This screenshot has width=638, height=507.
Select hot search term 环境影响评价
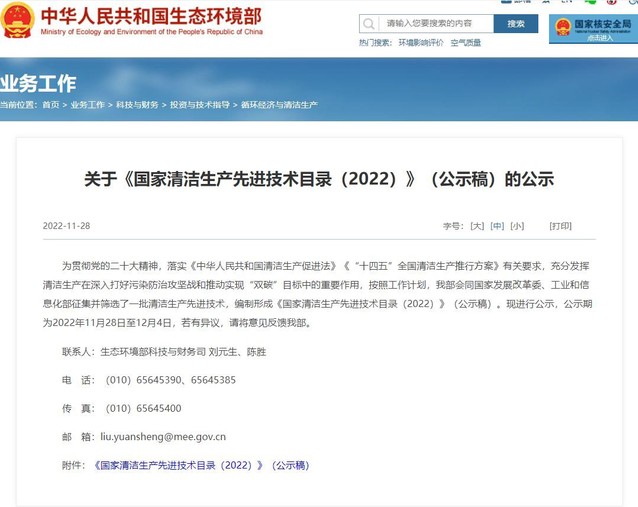[420, 43]
